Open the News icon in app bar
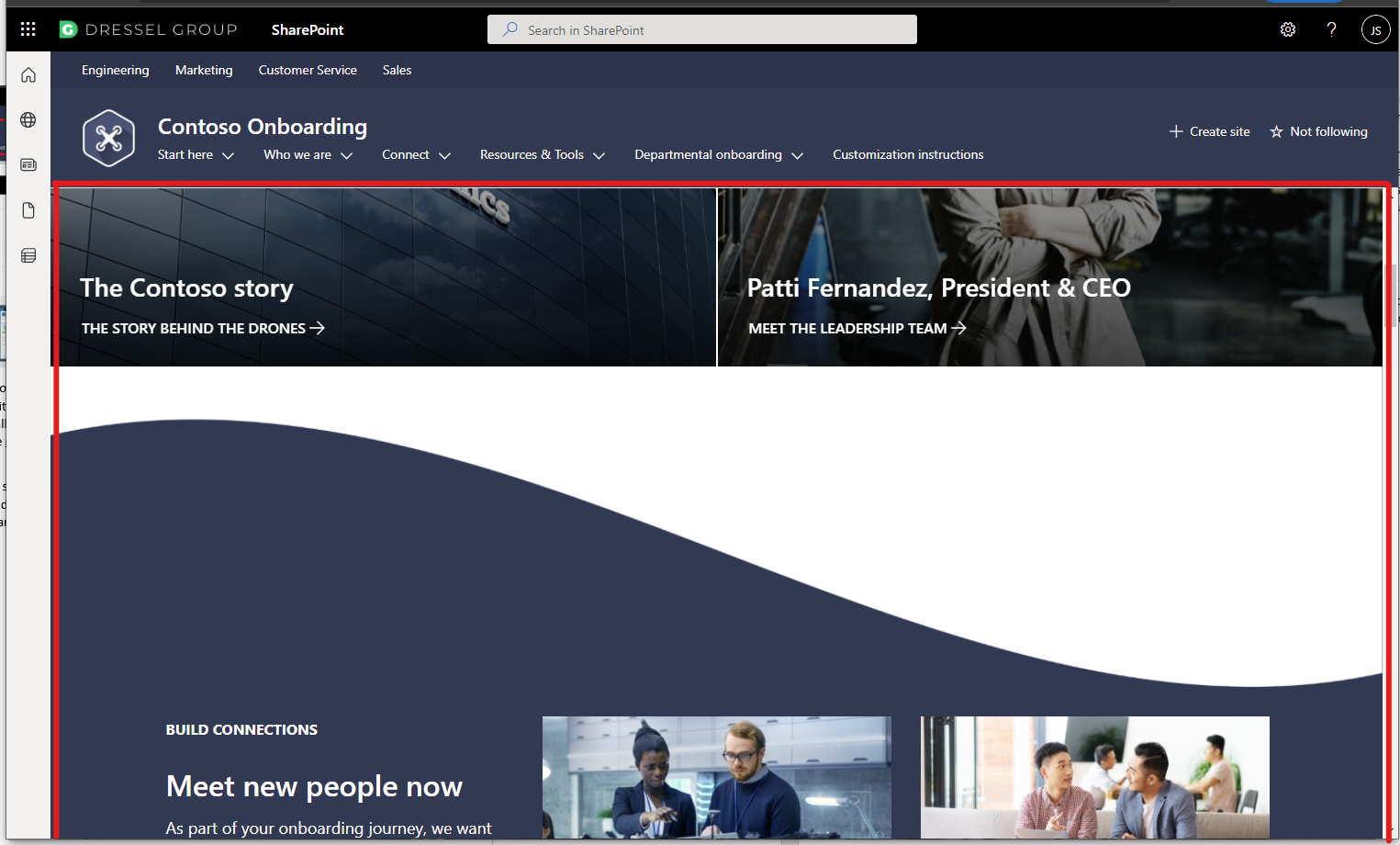The width and height of the screenshot is (1400, 845). [x=28, y=165]
